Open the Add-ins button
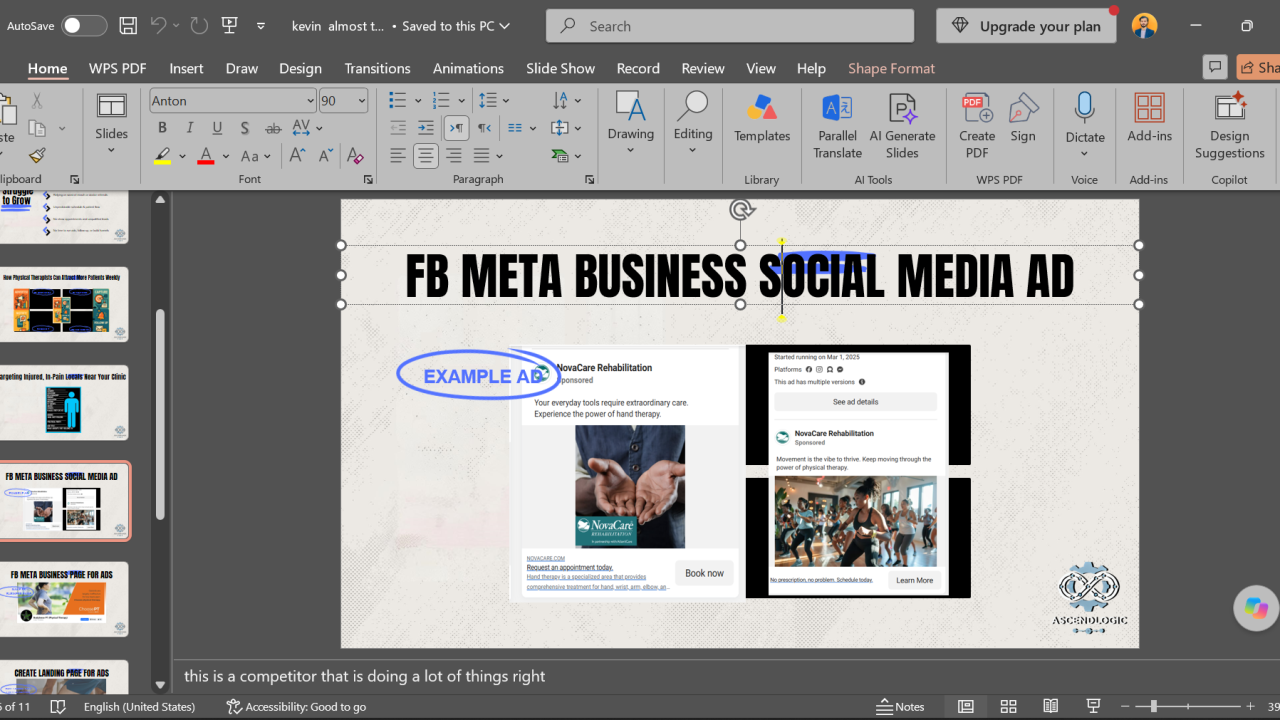Image resolution: width=1280 pixels, height=720 pixels. click(x=1149, y=118)
